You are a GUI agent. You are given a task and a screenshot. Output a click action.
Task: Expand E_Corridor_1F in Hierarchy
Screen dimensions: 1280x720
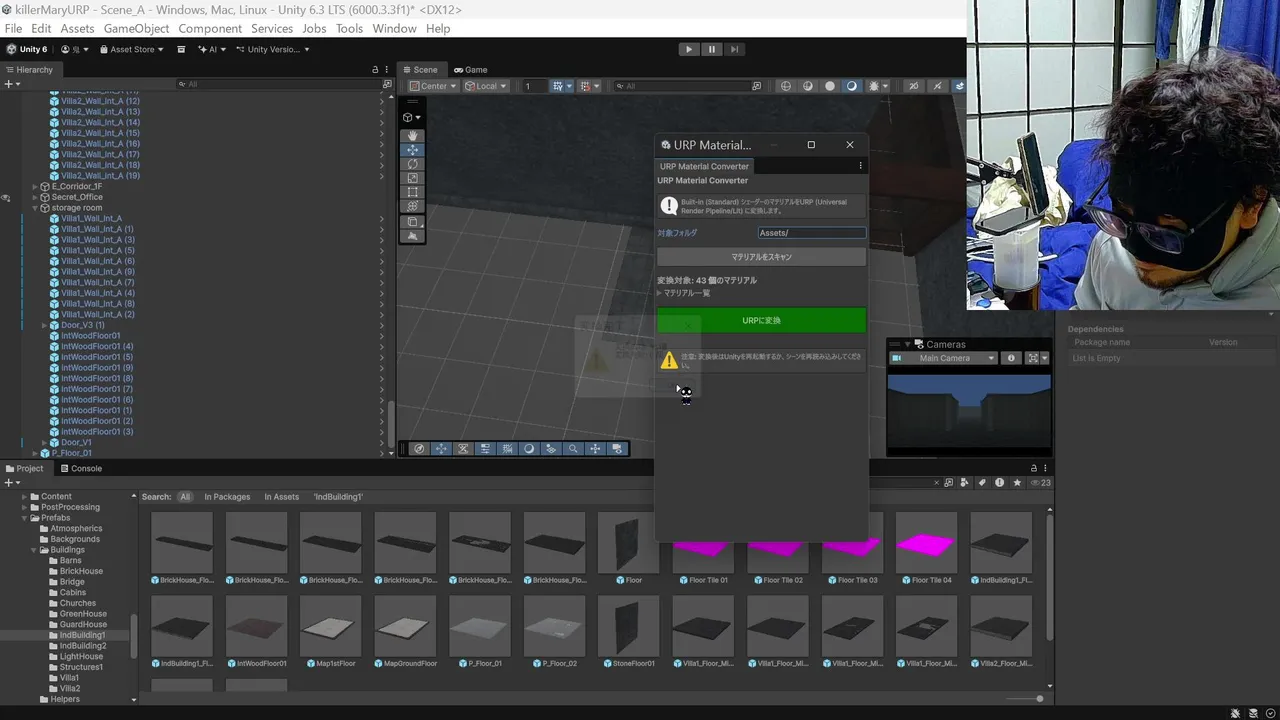click(35, 186)
